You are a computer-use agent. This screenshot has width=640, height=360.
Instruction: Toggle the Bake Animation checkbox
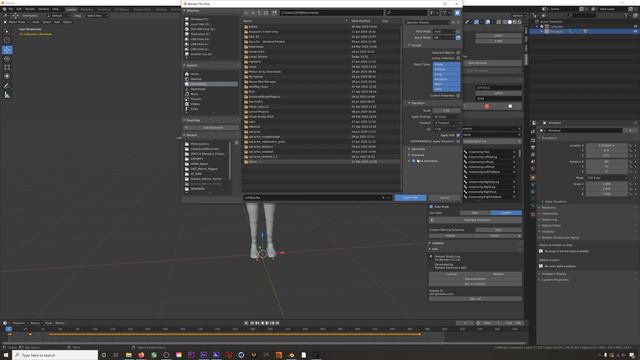point(413,161)
